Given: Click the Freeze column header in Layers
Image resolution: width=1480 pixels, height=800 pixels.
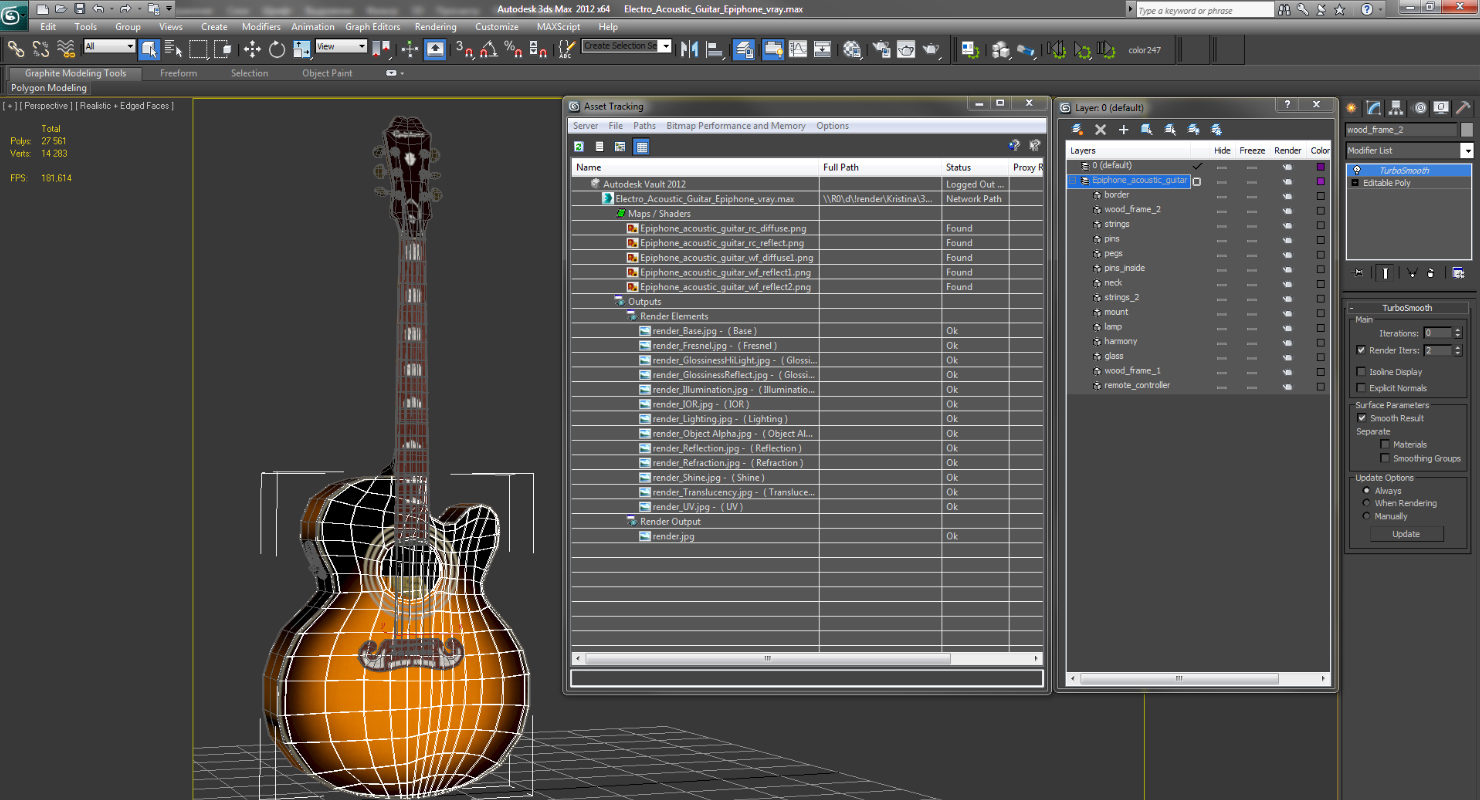Looking at the screenshot, I should [x=1252, y=151].
